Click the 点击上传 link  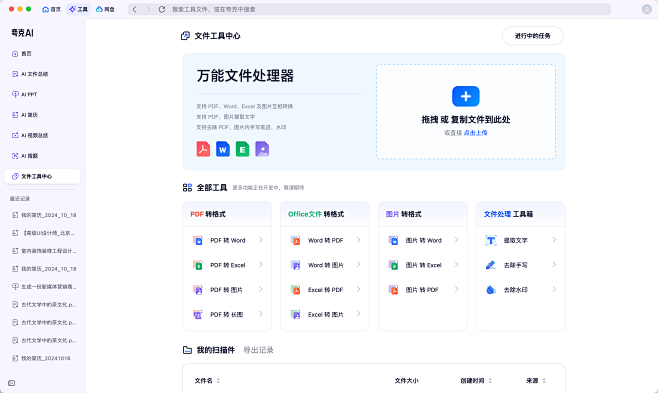tap(475, 133)
